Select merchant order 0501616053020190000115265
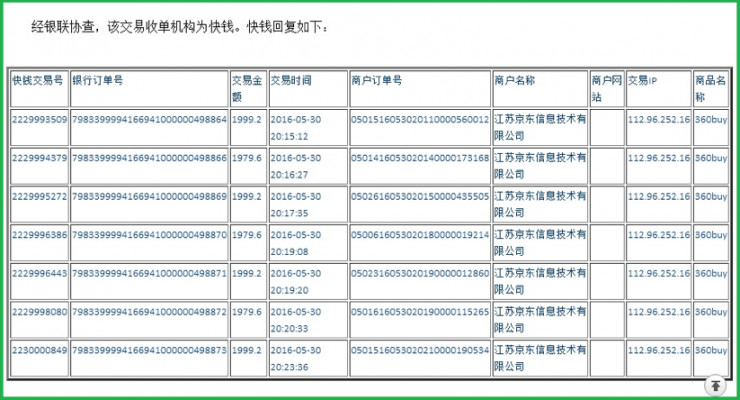The image size is (740, 400). pyautogui.click(x=420, y=312)
